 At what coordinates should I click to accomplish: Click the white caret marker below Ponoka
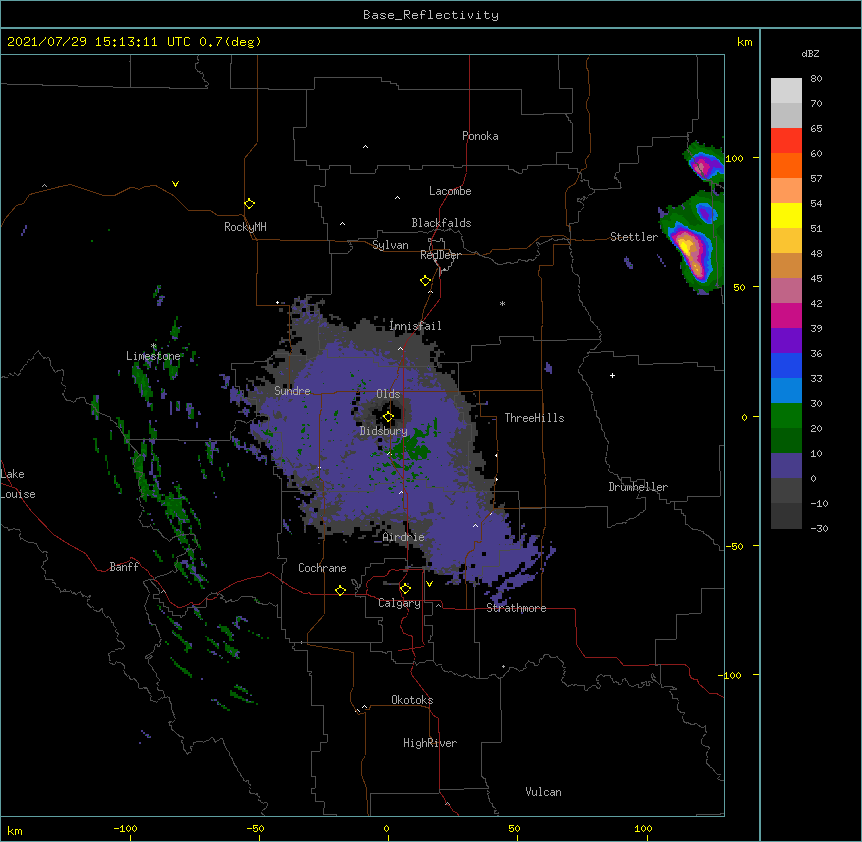pyautogui.click(x=365, y=147)
